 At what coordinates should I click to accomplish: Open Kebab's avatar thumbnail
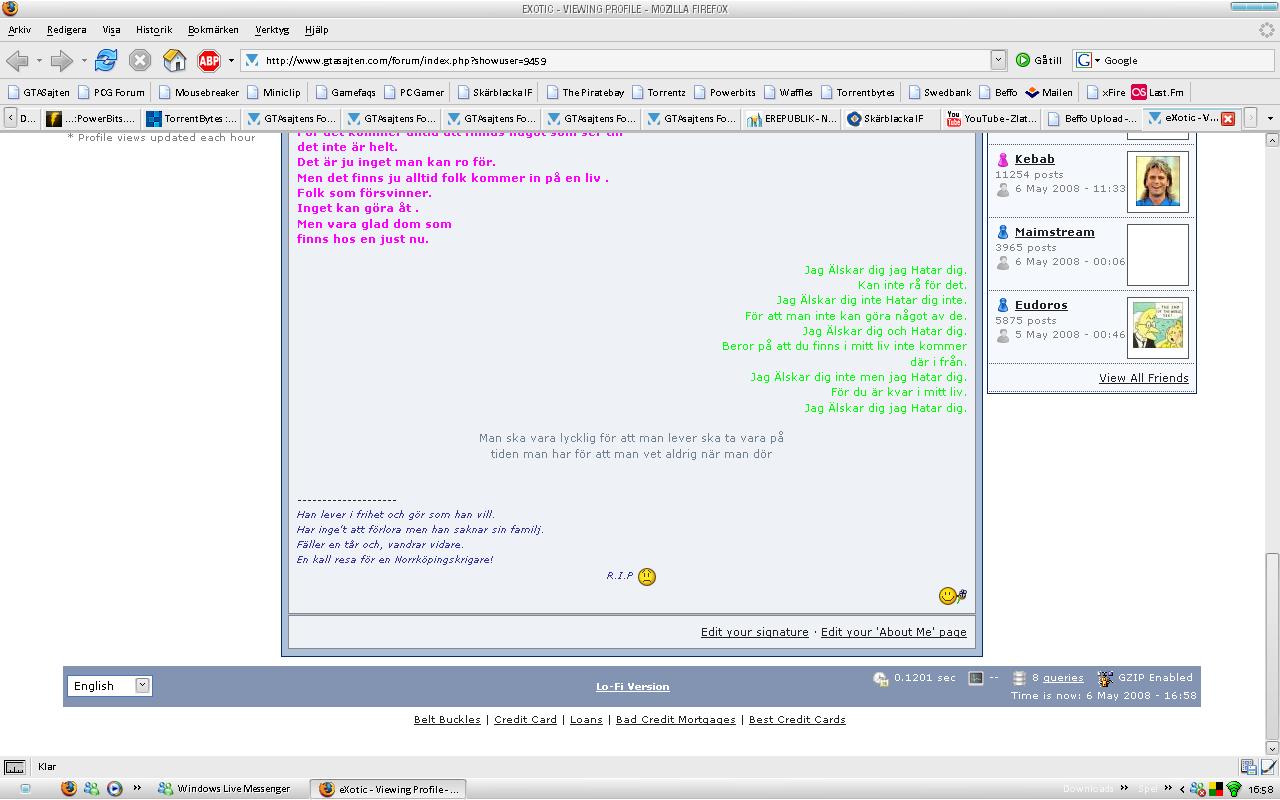[x=1157, y=182]
